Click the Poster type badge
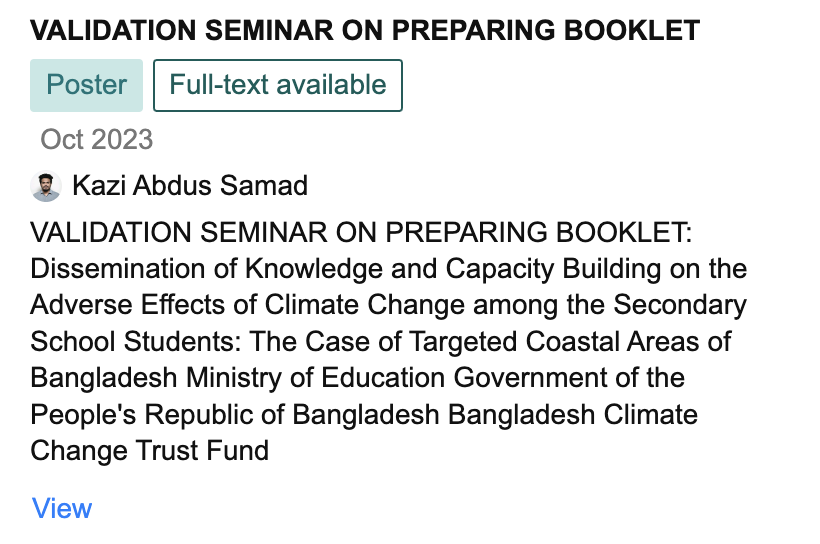 point(87,85)
